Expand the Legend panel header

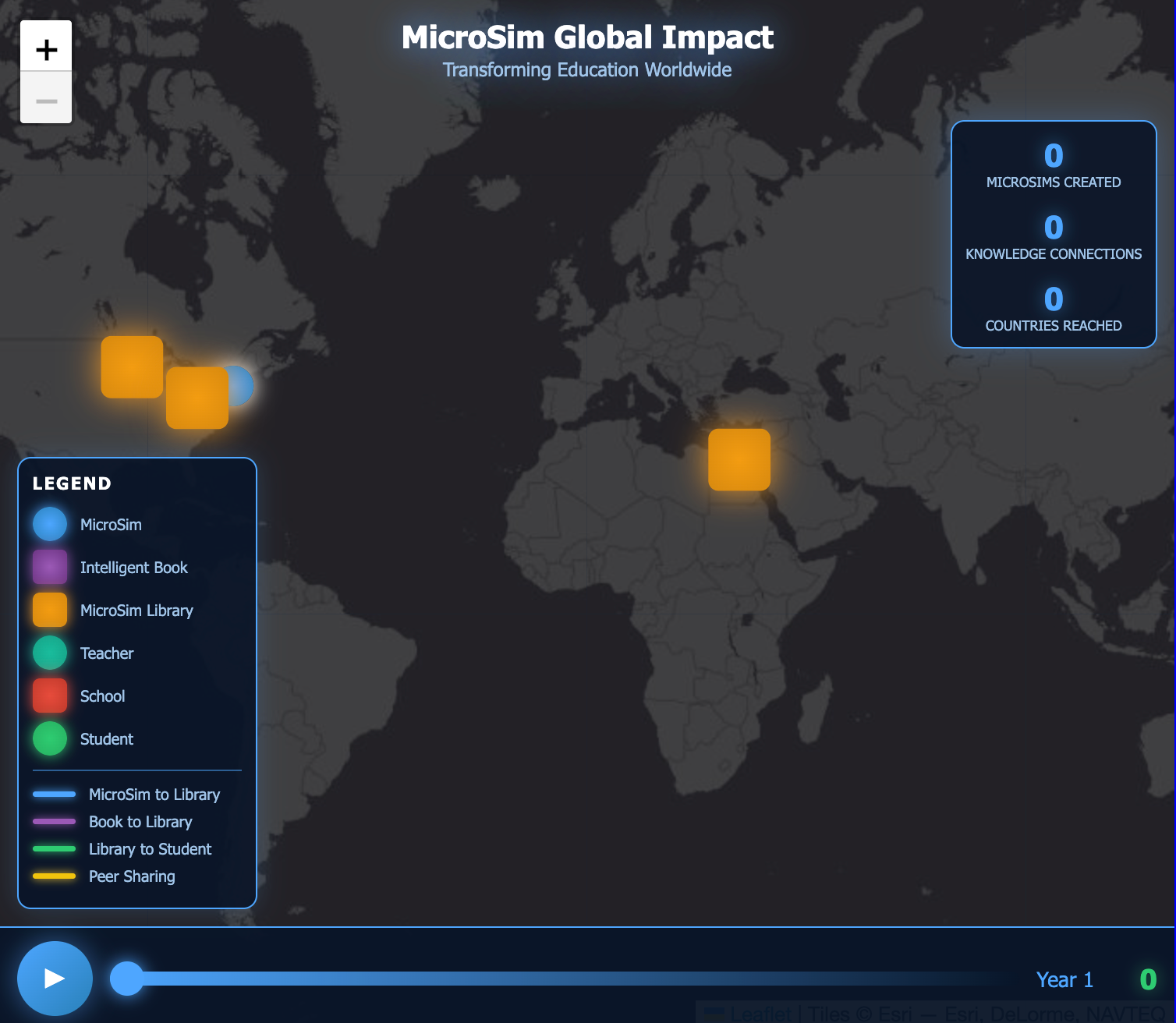(x=71, y=483)
